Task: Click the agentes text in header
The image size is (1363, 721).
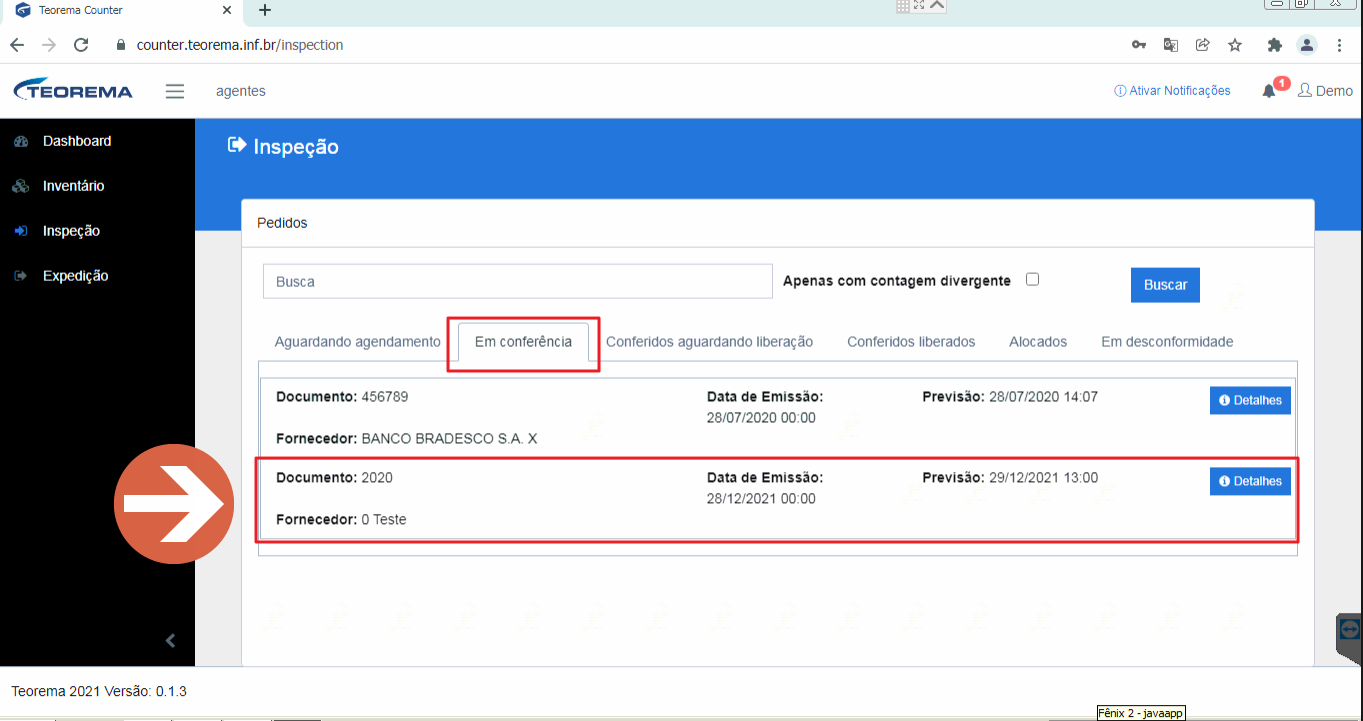Action: click(241, 91)
